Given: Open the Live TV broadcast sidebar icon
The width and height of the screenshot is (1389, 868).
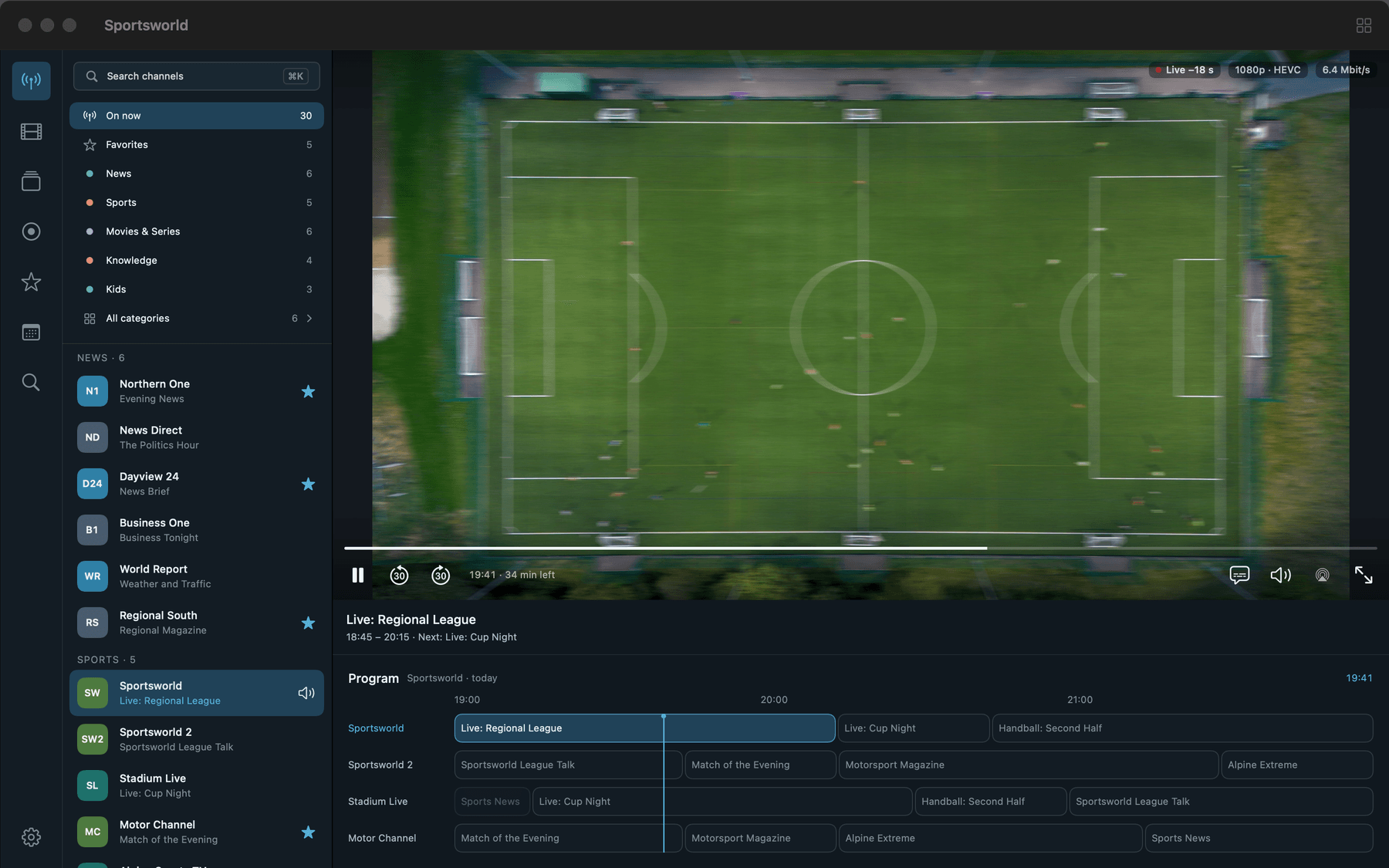Looking at the screenshot, I should tap(31, 81).
